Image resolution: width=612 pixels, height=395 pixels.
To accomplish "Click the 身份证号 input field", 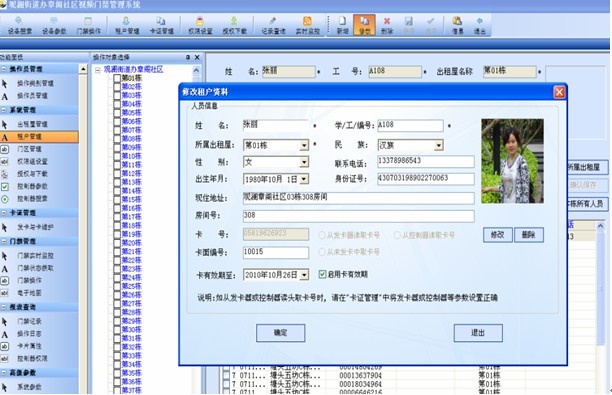I will (425, 179).
